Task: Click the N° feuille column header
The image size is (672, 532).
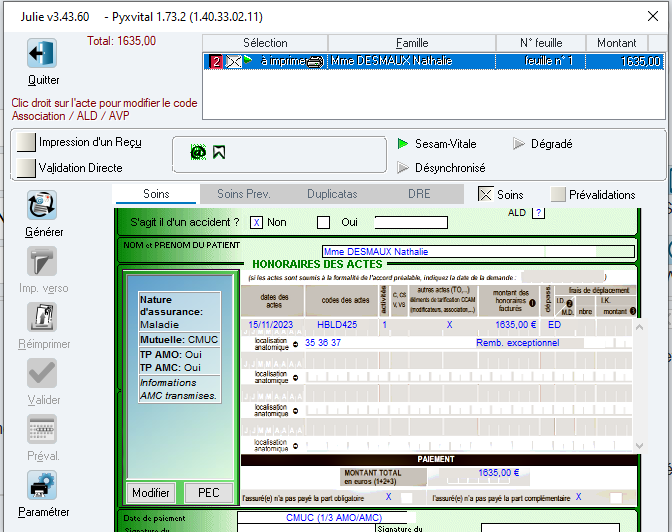Action: 541,43
